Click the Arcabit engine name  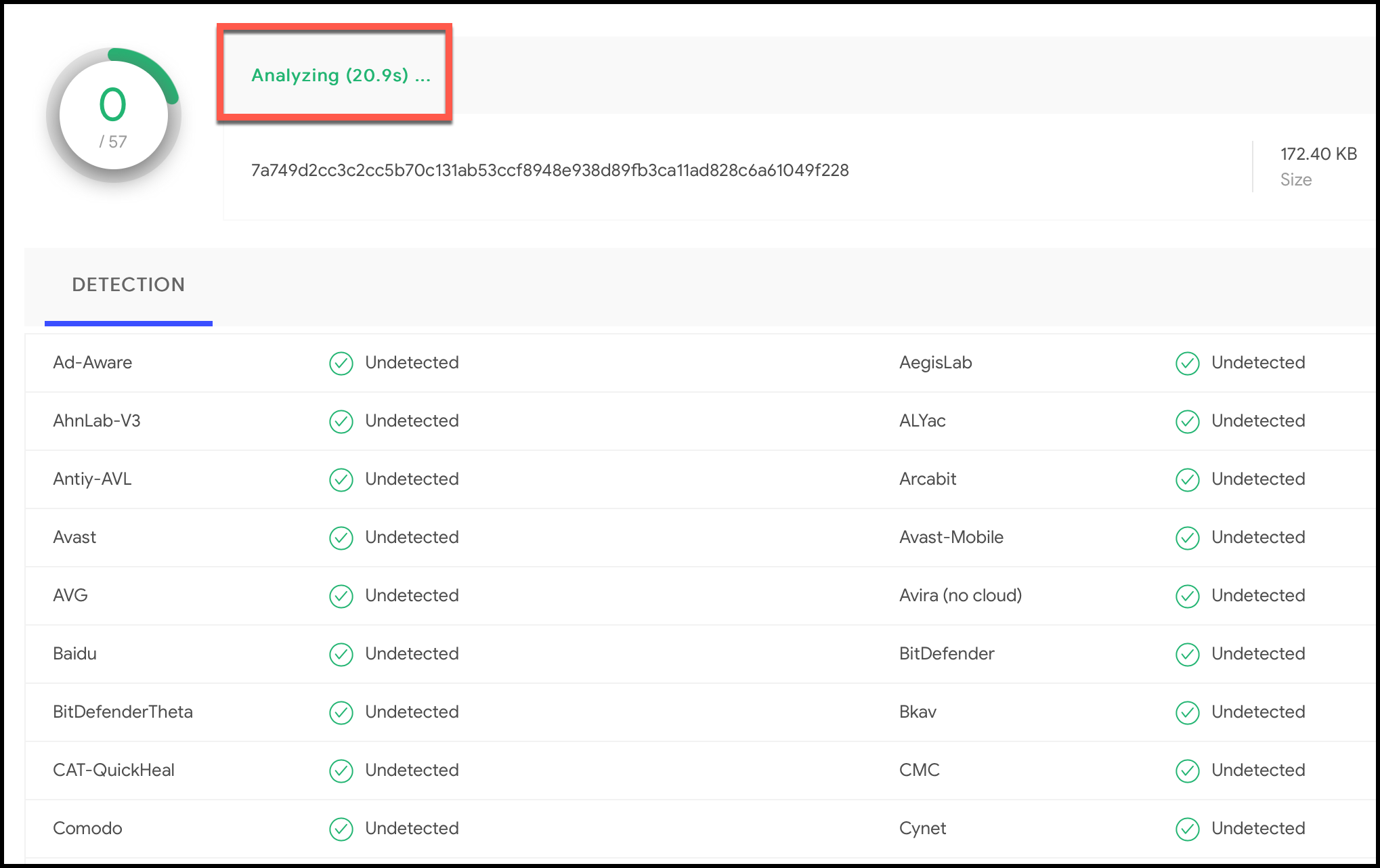pyautogui.click(x=927, y=479)
